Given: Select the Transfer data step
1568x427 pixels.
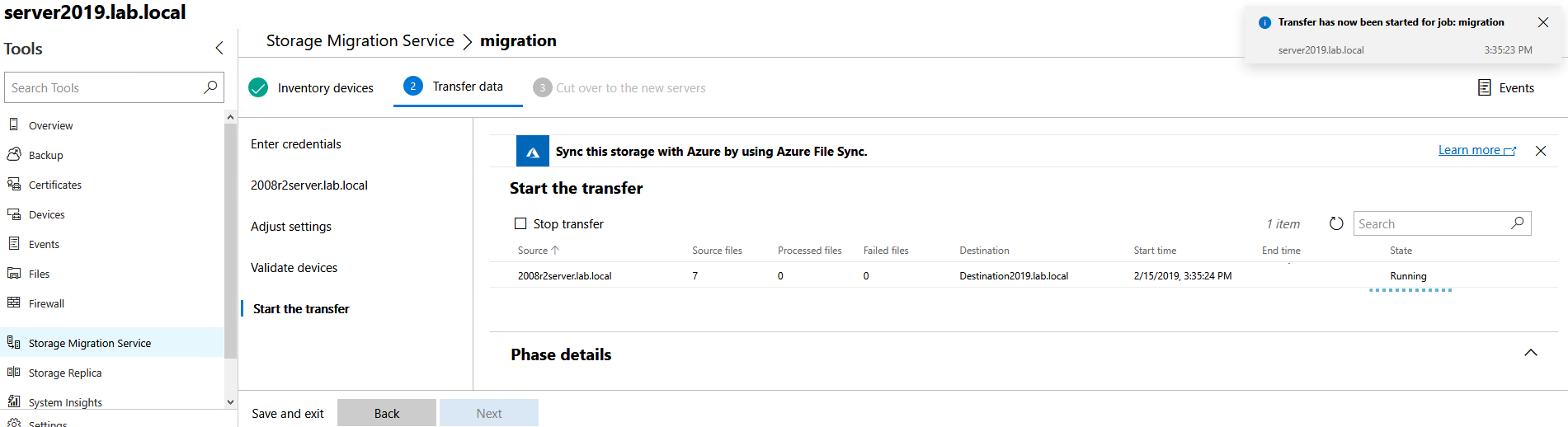Looking at the screenshot, I should coord(458,87).
